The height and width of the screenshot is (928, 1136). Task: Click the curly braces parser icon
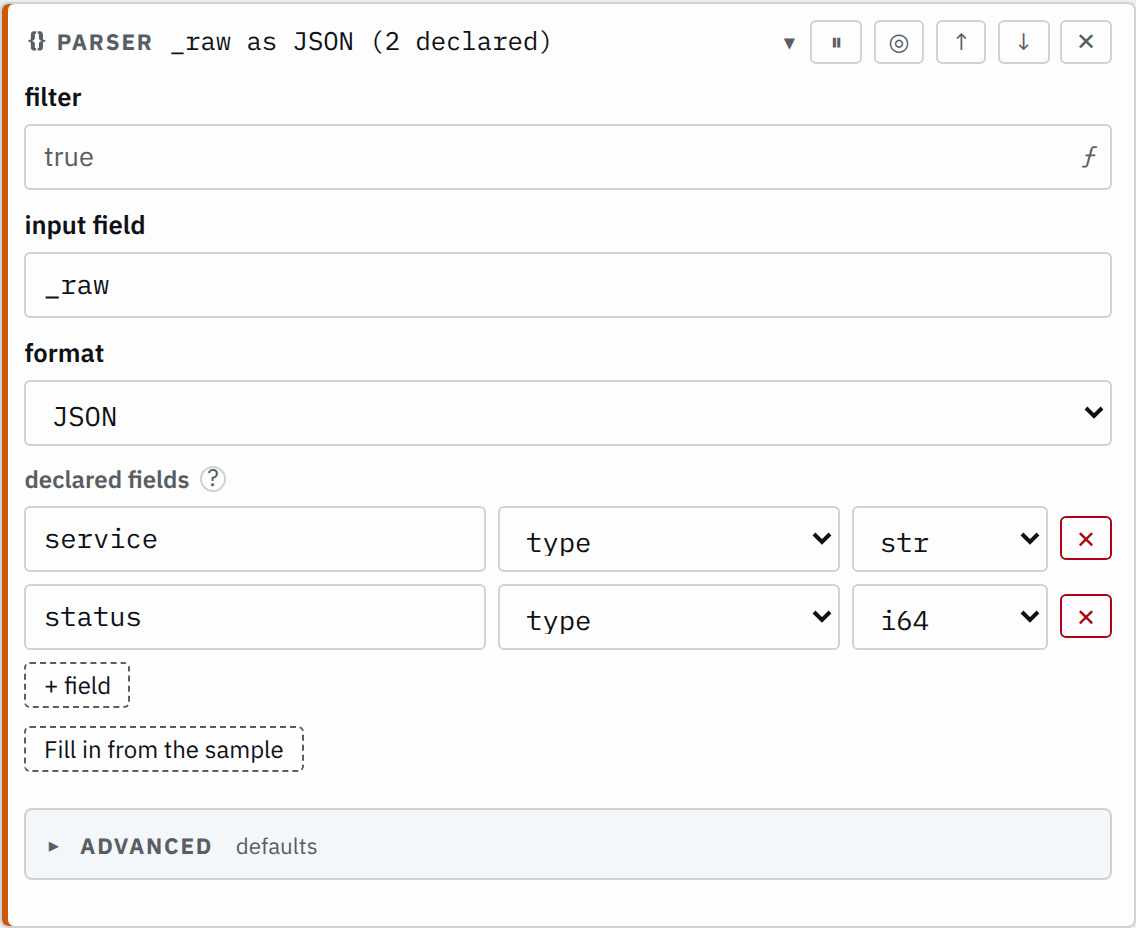click(x=37, y=41)
